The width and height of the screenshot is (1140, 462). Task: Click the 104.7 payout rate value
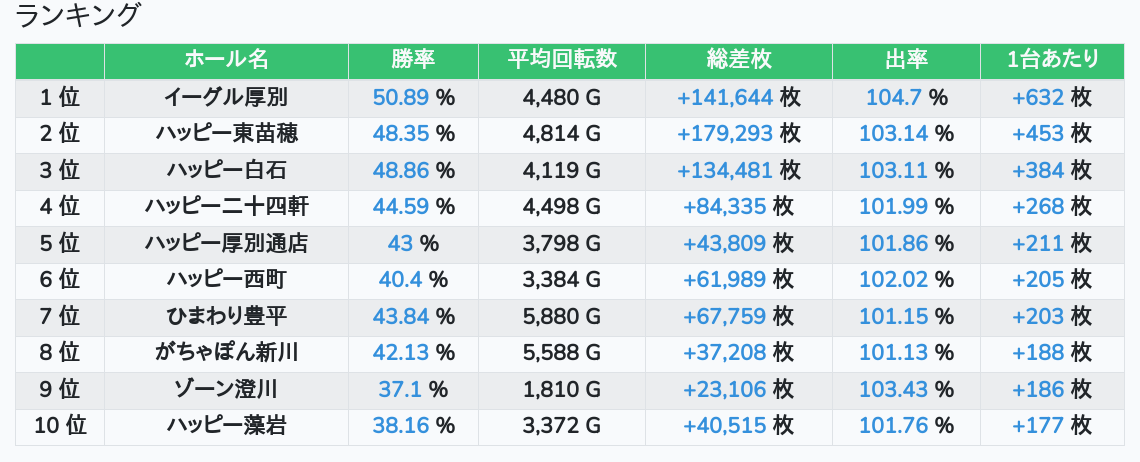(x=893, y=98)
